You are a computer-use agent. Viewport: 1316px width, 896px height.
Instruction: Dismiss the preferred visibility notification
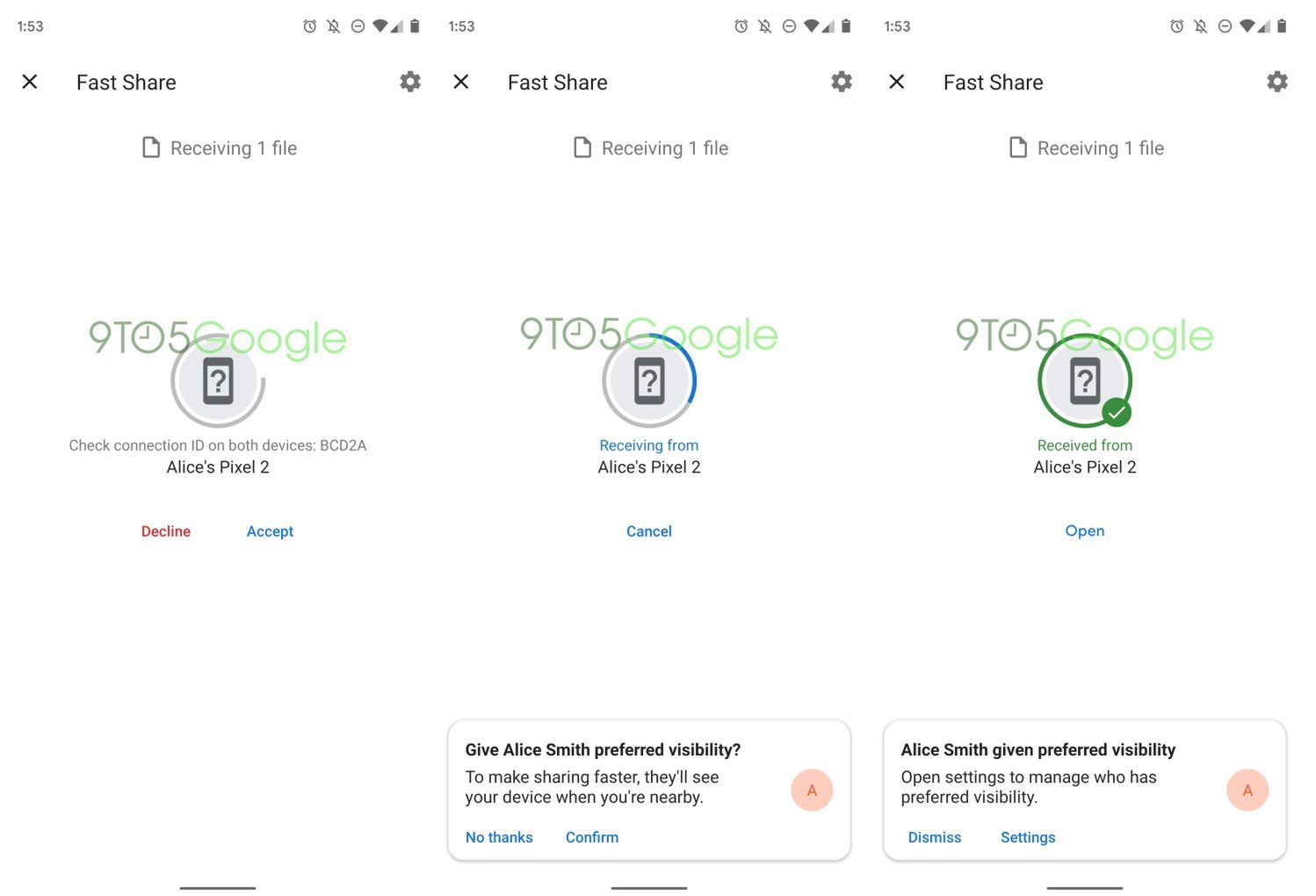(934, 837)
